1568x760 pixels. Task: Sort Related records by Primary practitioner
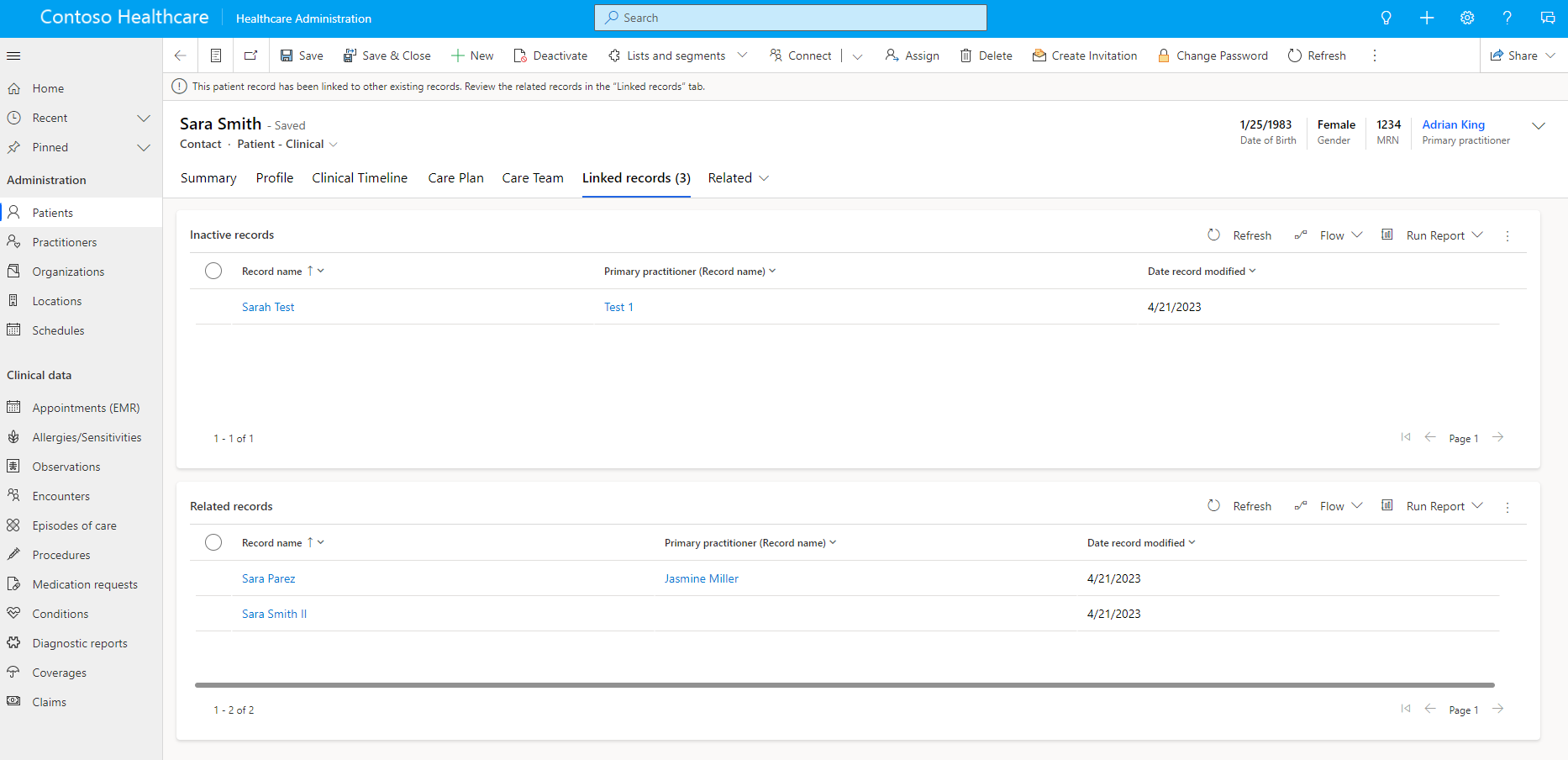pyautogui.click(x=750, y=542)
